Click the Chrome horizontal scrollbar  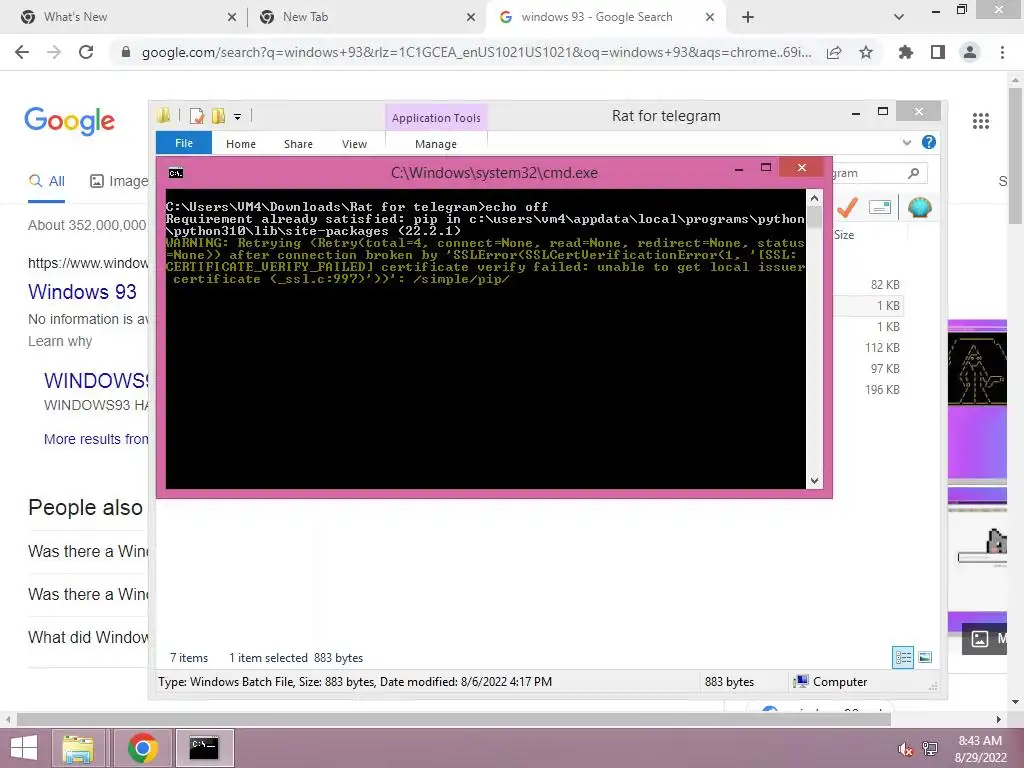454,719
